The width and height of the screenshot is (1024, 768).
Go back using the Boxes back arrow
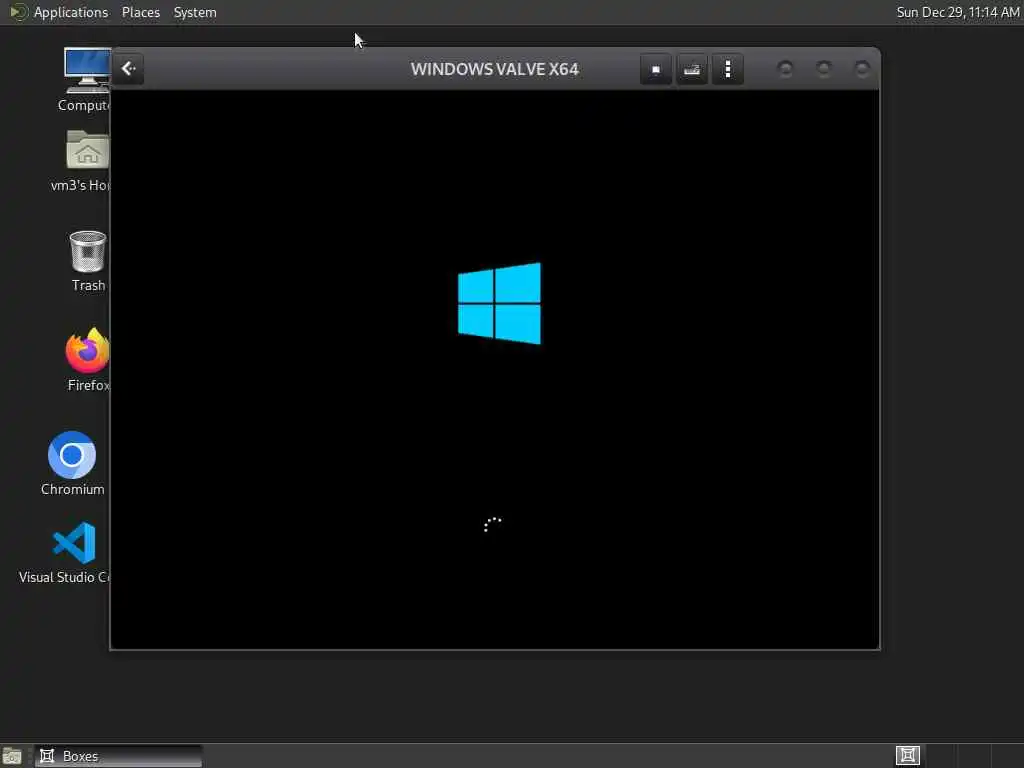(129, 69)
